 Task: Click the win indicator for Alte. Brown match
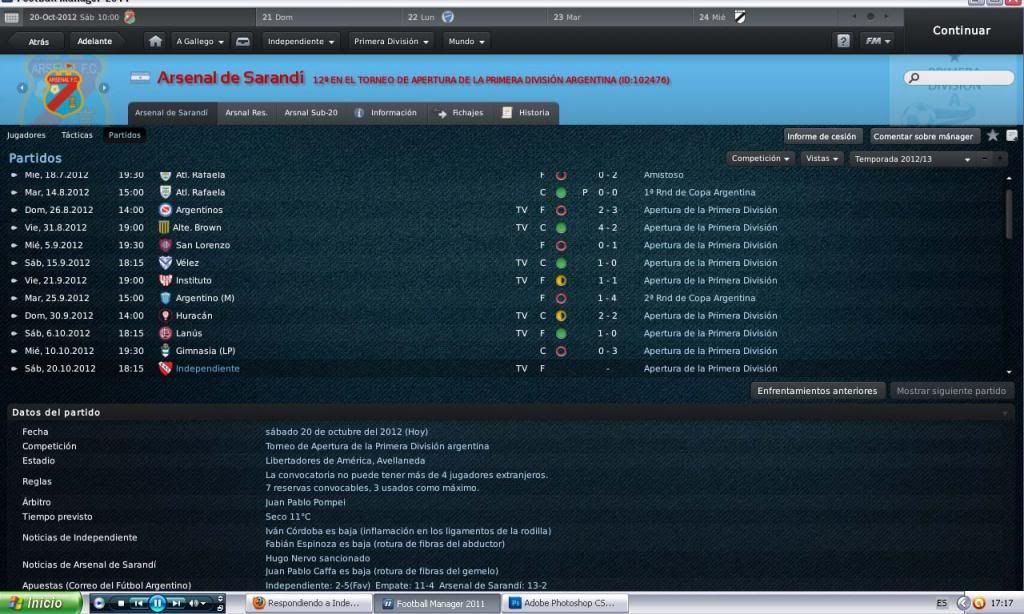click(x=561, y=228)
